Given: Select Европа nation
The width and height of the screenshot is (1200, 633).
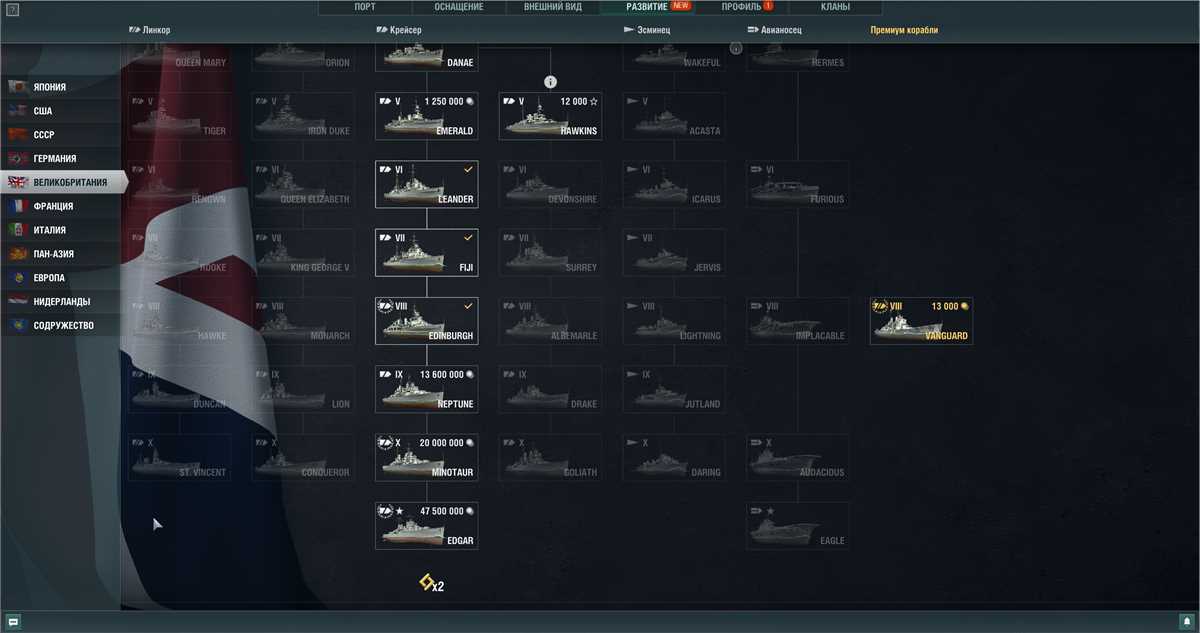Looking at the screenshot, I should pyautogui.click(x=62, y=277).
